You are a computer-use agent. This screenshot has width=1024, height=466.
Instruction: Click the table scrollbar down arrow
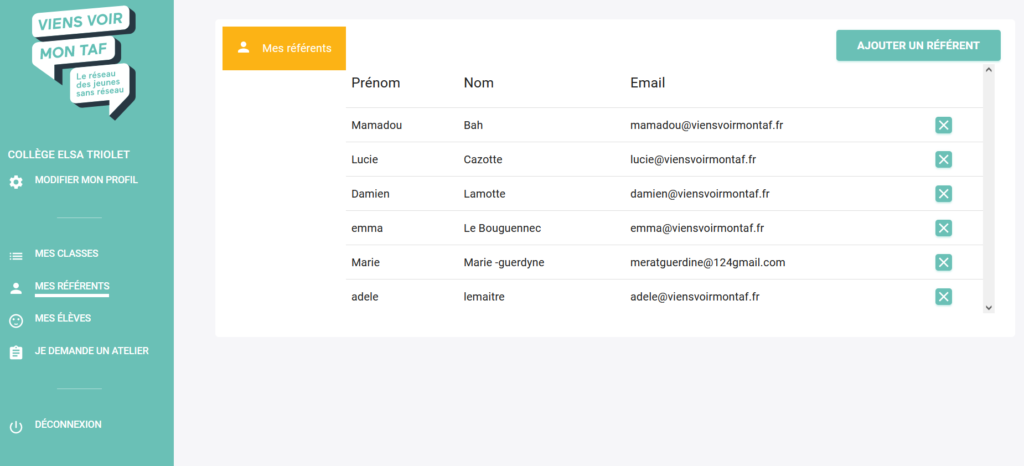pyautogui.click(x=988, y=307)
